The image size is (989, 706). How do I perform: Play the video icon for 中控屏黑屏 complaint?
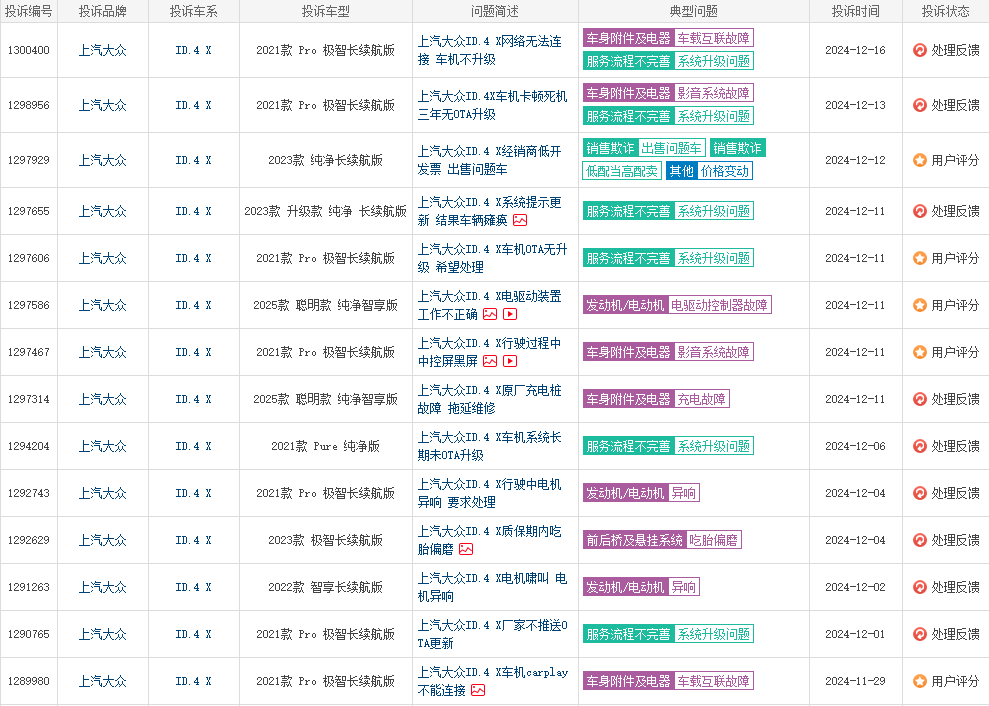[x=510, y=361]
